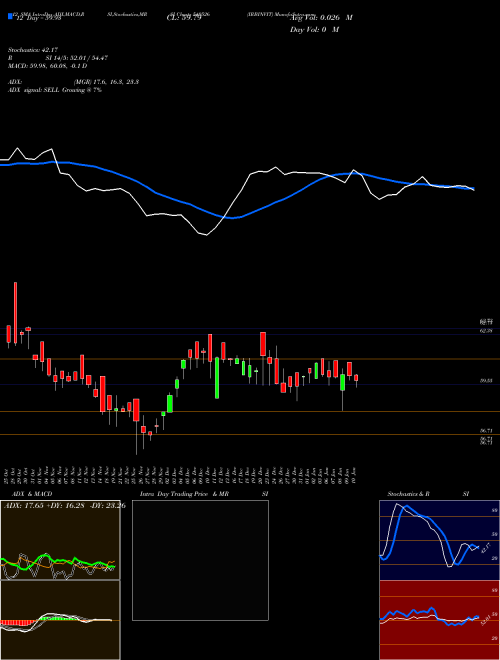500x660 pixels.
Task: Click the 'Stochastics & R' panel title
Action: [408, 494]
